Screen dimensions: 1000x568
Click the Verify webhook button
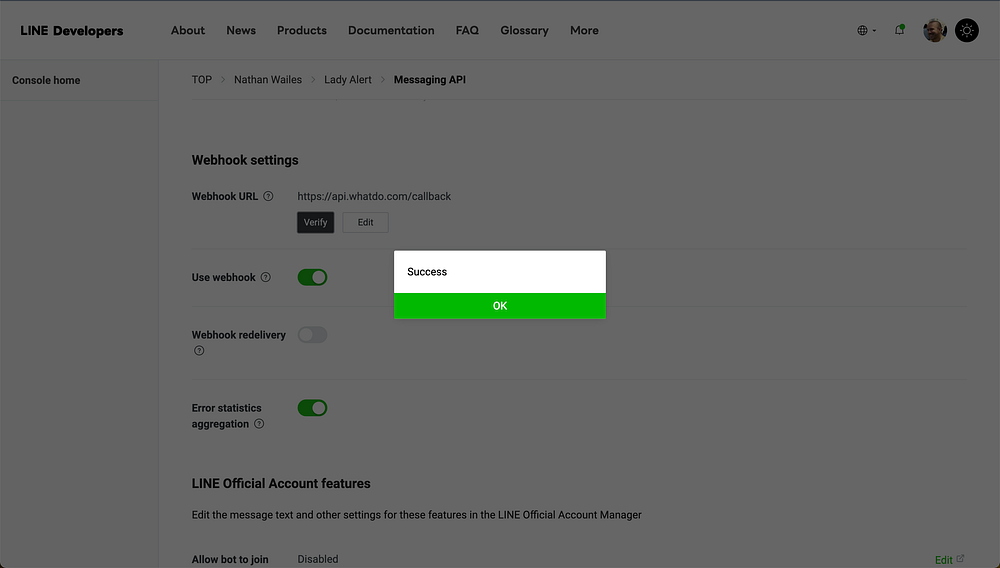click(x=315, y=222)
